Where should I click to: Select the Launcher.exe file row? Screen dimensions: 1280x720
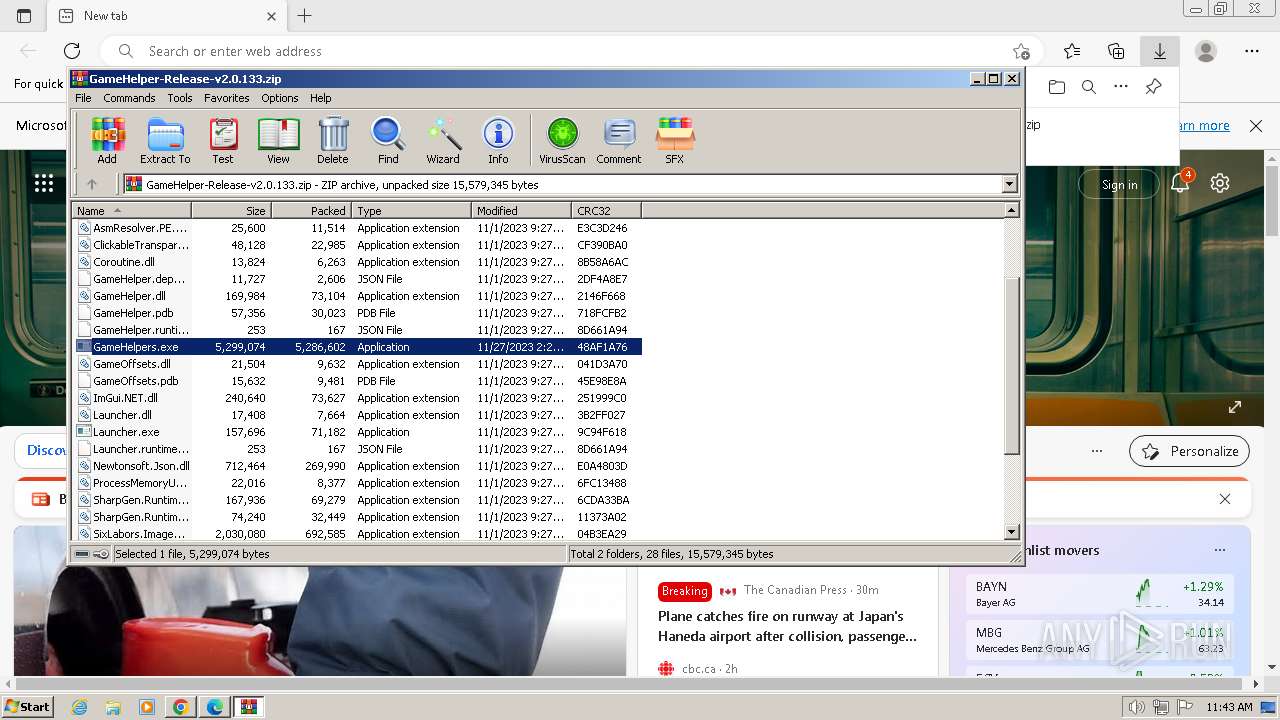(359, 432)
